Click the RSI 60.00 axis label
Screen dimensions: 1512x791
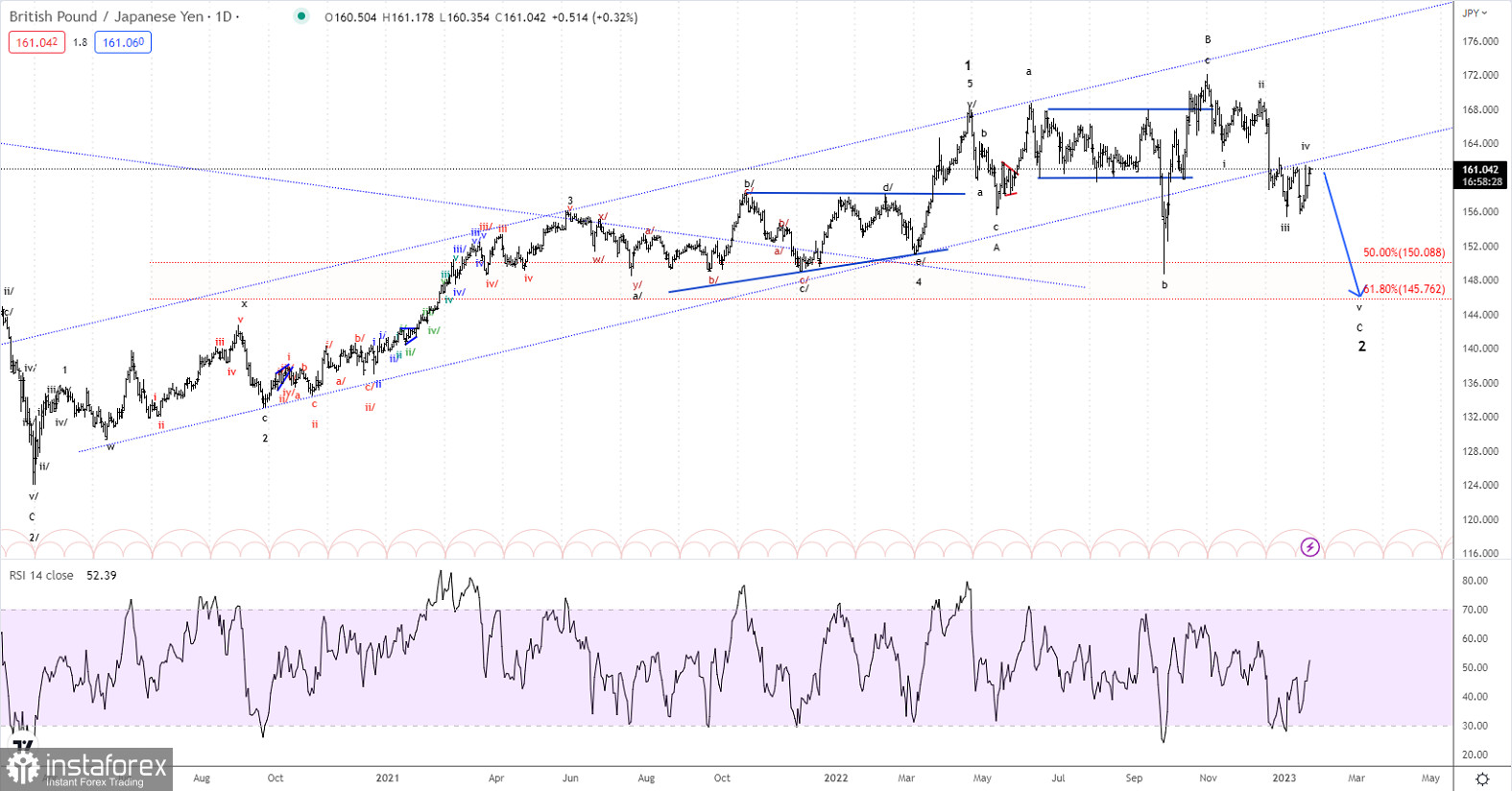(x=1475, y=638)
